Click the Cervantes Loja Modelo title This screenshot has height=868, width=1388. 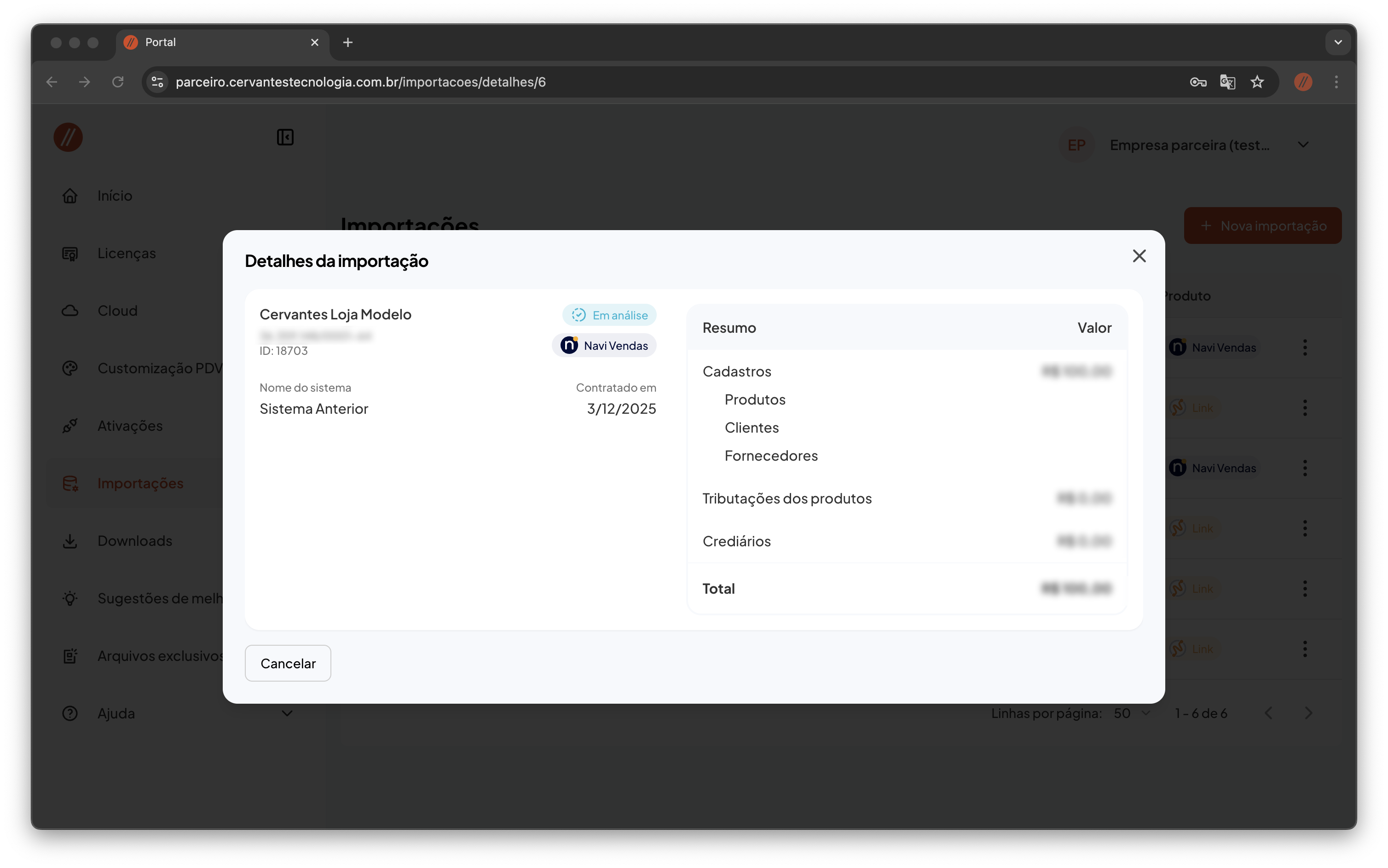335,315
